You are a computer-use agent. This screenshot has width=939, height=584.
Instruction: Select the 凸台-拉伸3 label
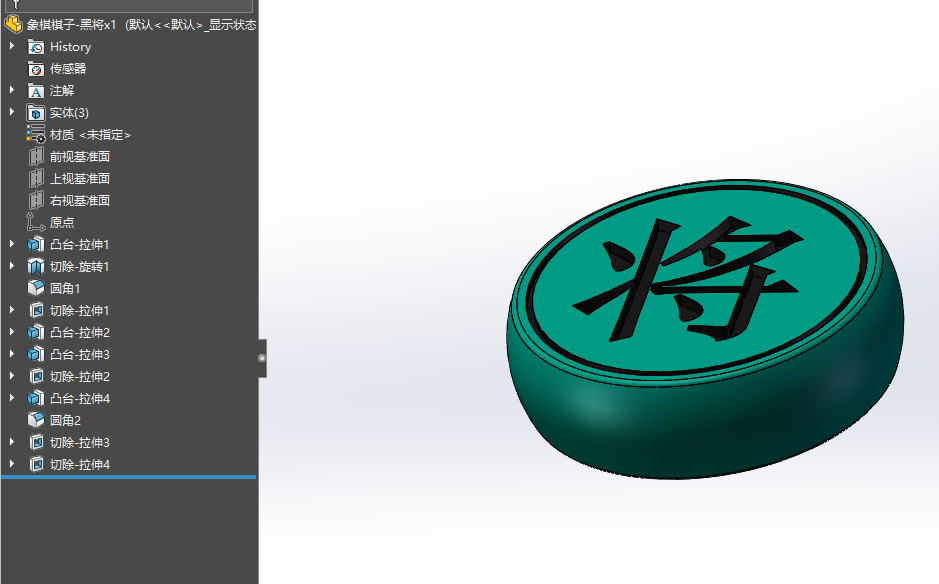(80, 355)
